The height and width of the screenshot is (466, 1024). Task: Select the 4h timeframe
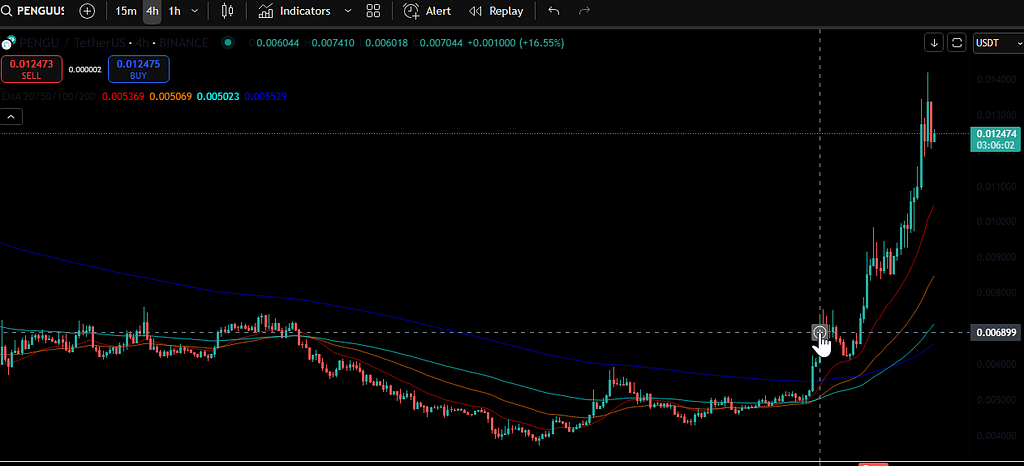coord(152,11)
